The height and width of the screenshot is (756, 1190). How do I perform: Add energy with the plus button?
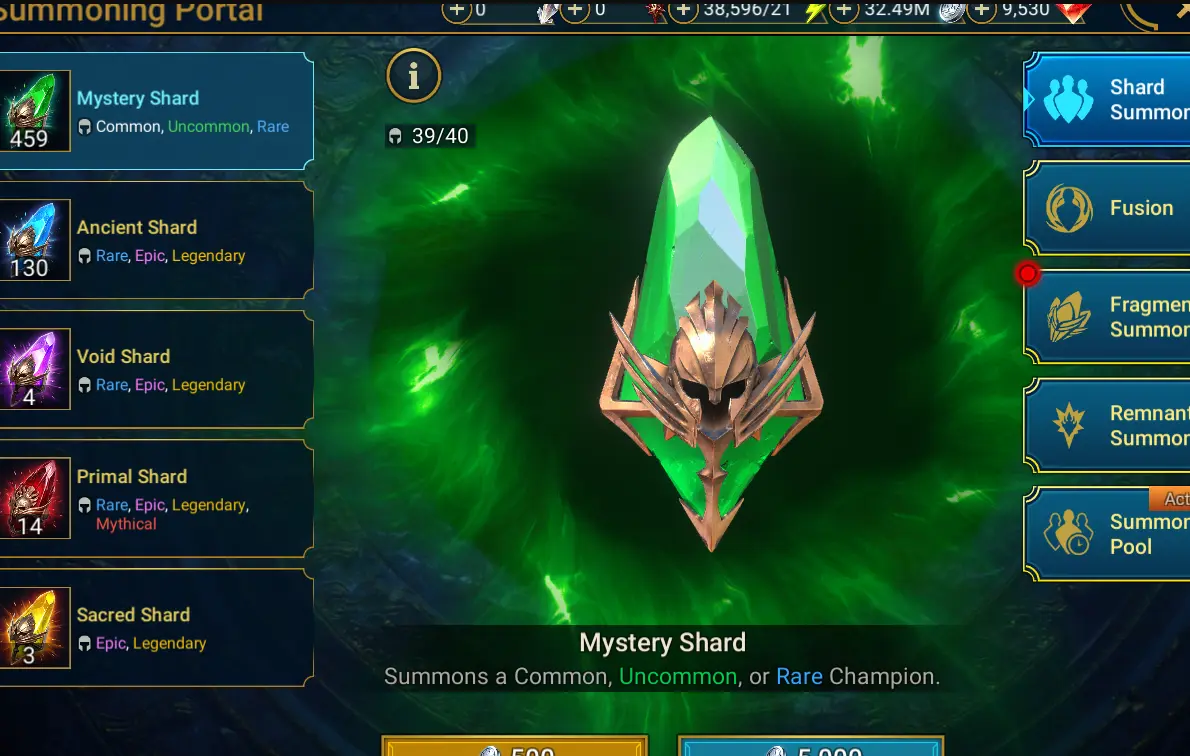[x=684, y=10]
